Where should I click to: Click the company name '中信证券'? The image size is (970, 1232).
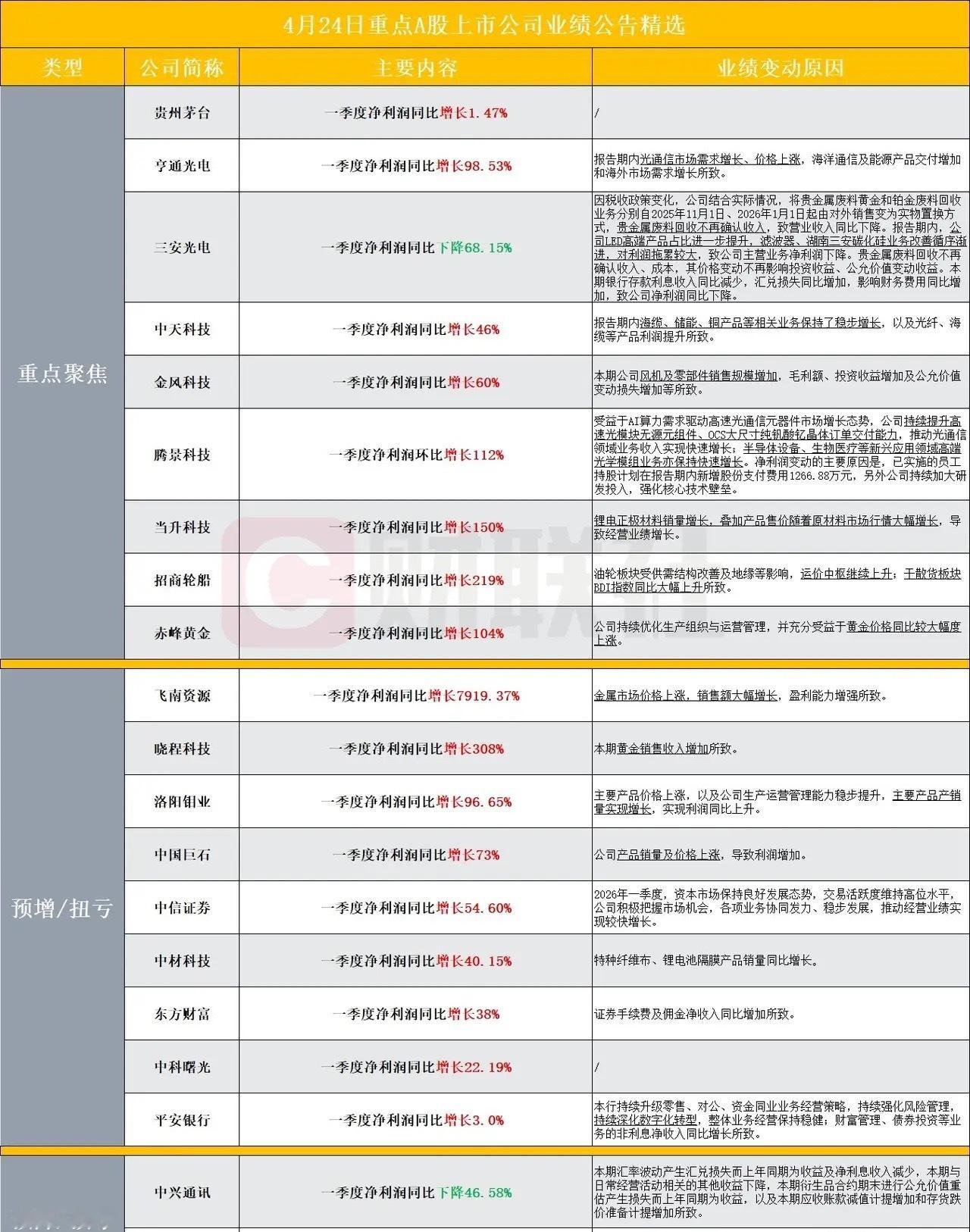[x=182, y=908]
